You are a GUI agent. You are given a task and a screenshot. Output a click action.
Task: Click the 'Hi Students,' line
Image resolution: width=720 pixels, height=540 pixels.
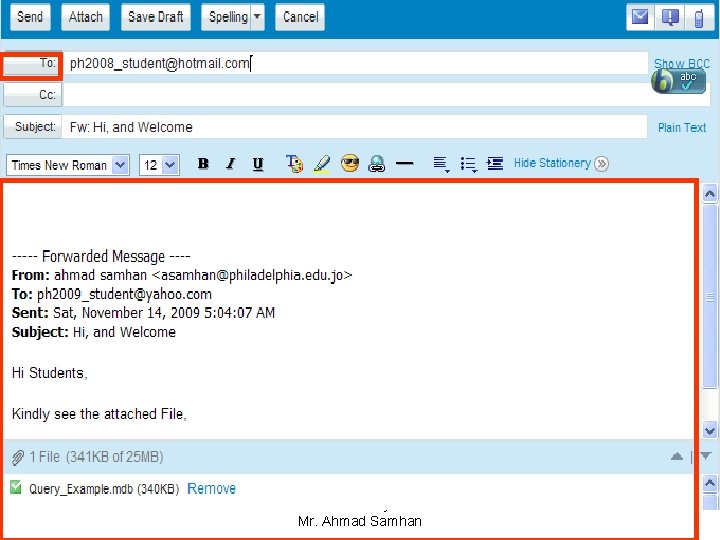pyautogui.click(x=50, y=373)
